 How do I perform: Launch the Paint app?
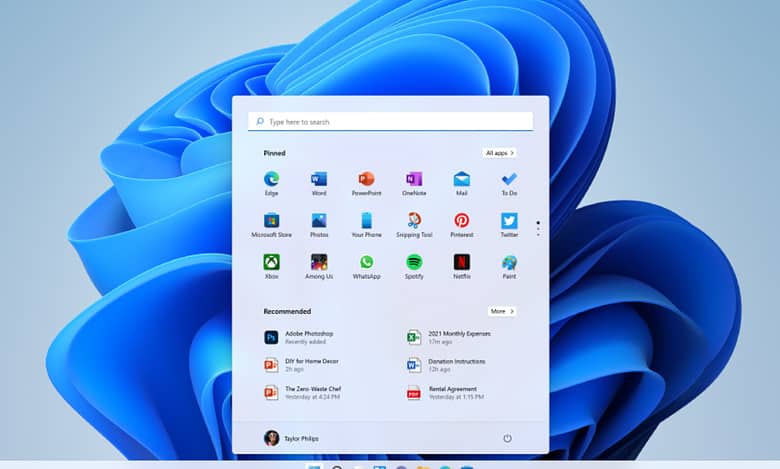(x=509, y=267)
